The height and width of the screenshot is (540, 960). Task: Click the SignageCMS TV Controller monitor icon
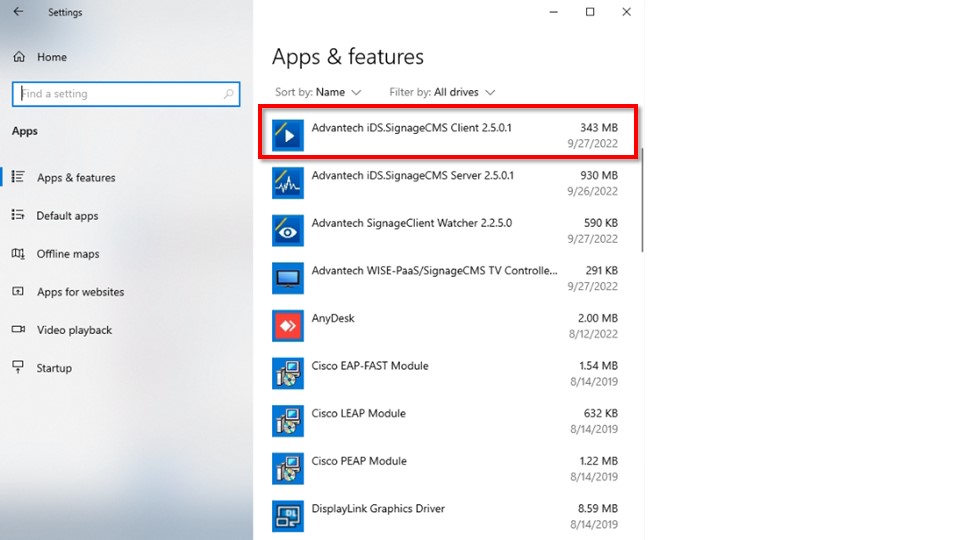coord(288,278)
